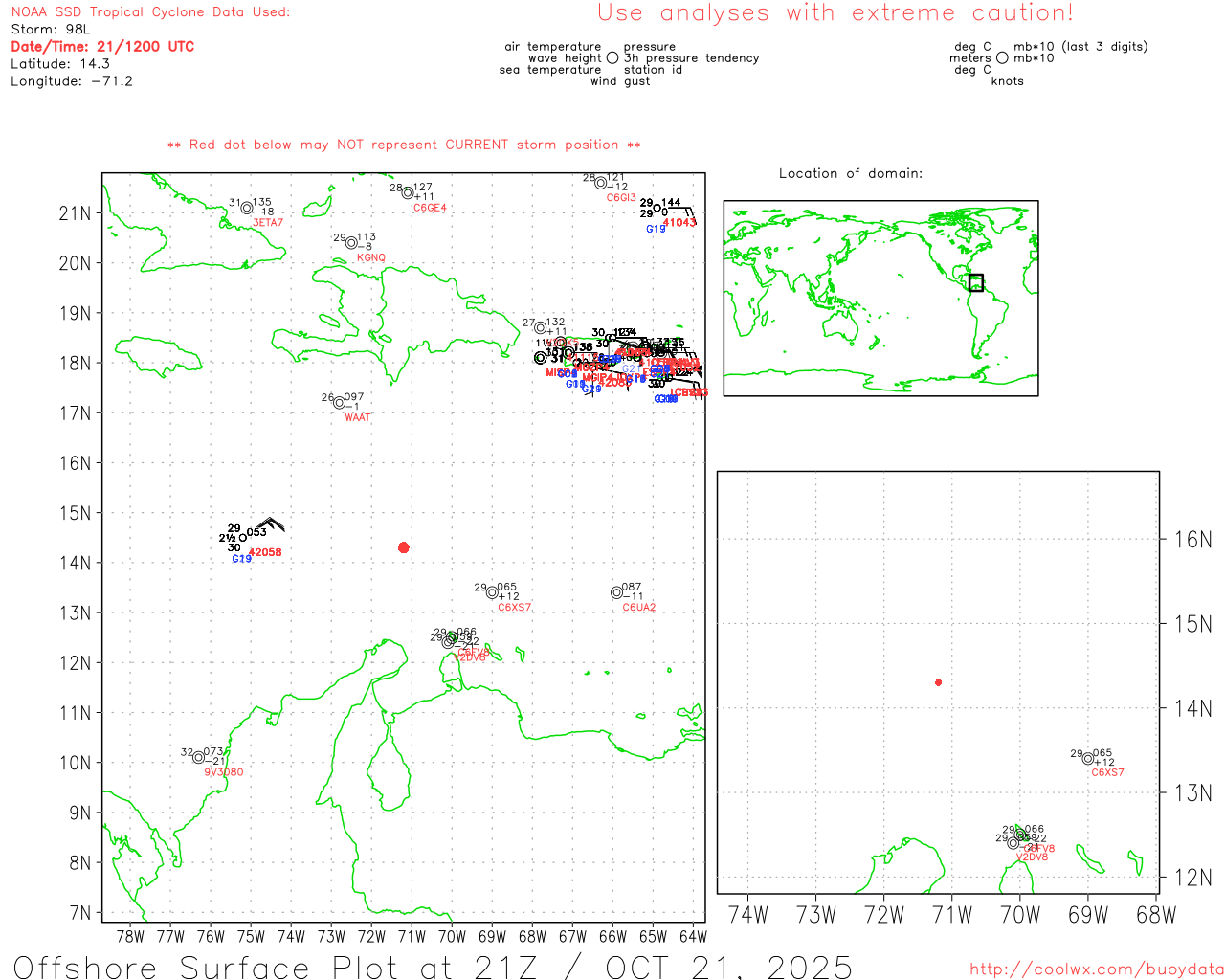Select the Offshore Surface Plot title text
Screen dimensions: 1225x980
click(x=433, y=967)
